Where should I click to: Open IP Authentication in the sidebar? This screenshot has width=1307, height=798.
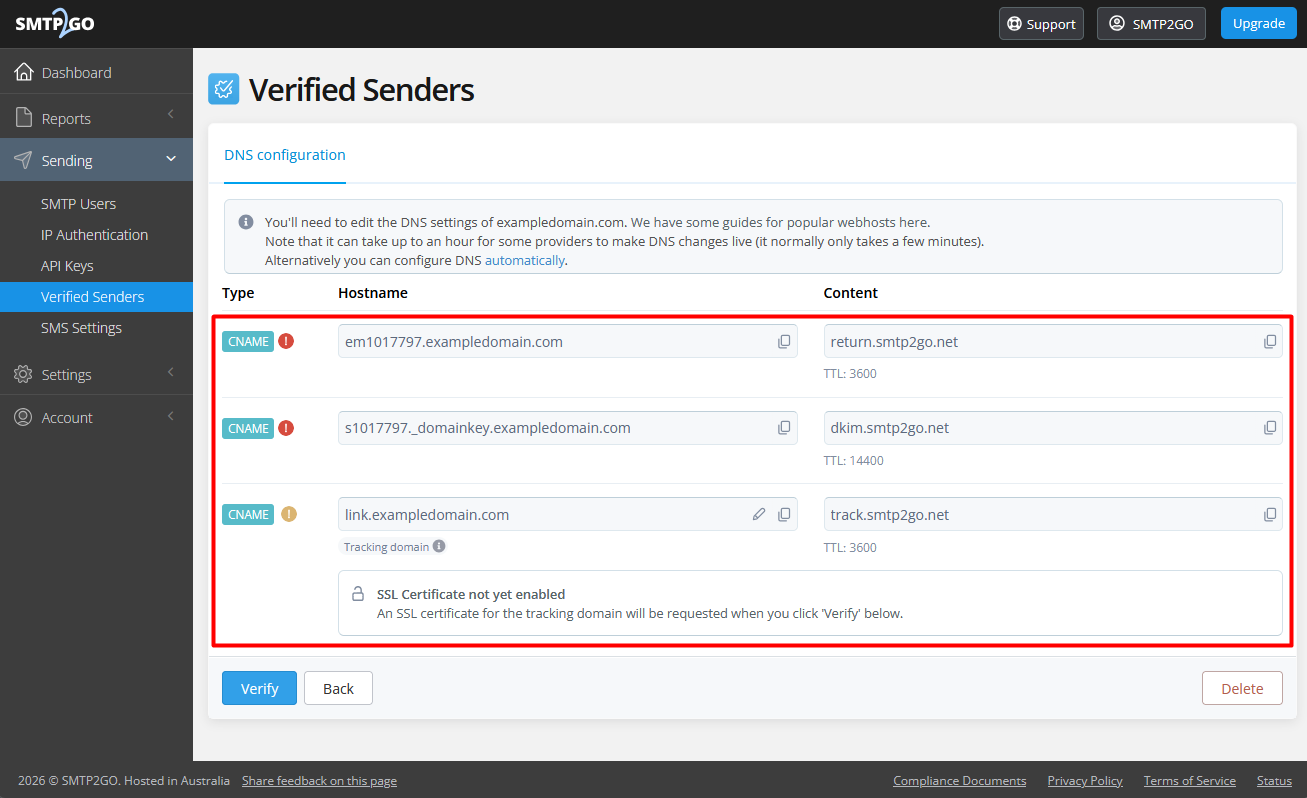coord(96,235)
